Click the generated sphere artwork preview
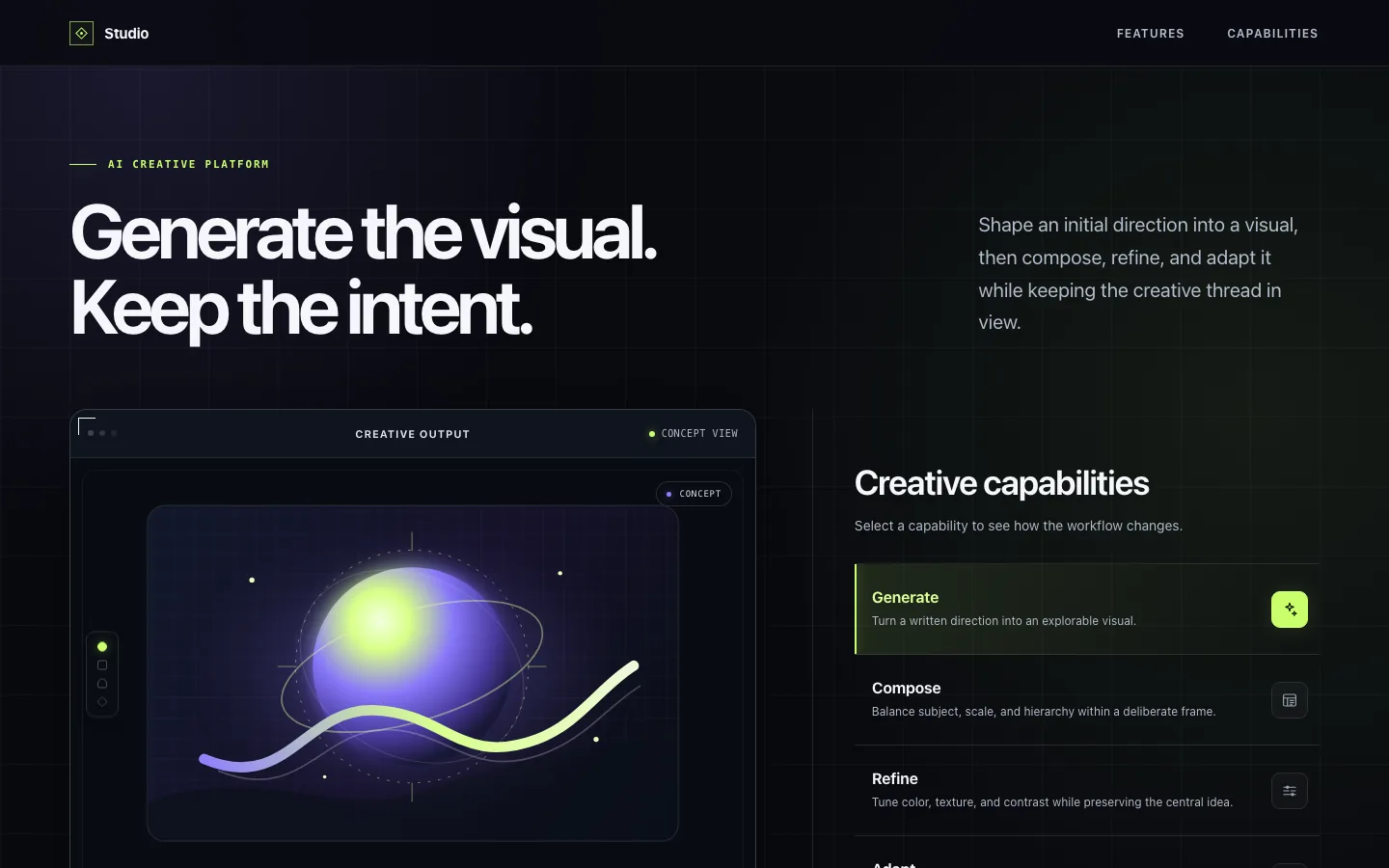Viewport: 1389px width, 868px height. pyautogui.click(x=413, y=673)
